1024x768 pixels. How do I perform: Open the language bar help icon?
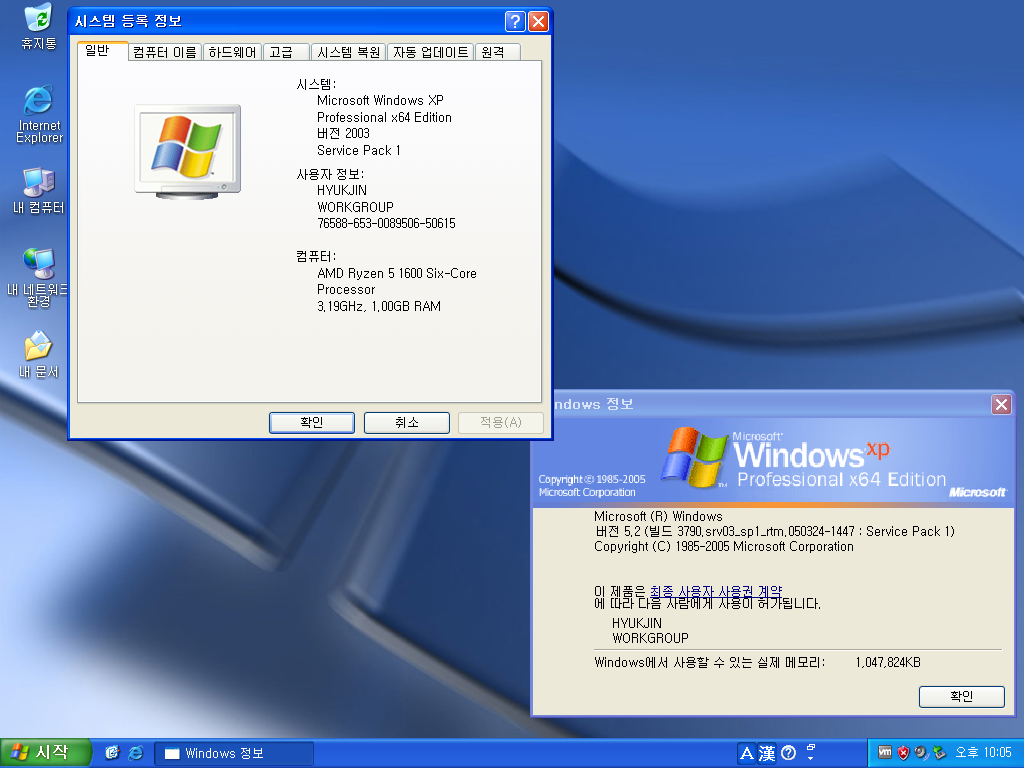[x=788, y=754]
